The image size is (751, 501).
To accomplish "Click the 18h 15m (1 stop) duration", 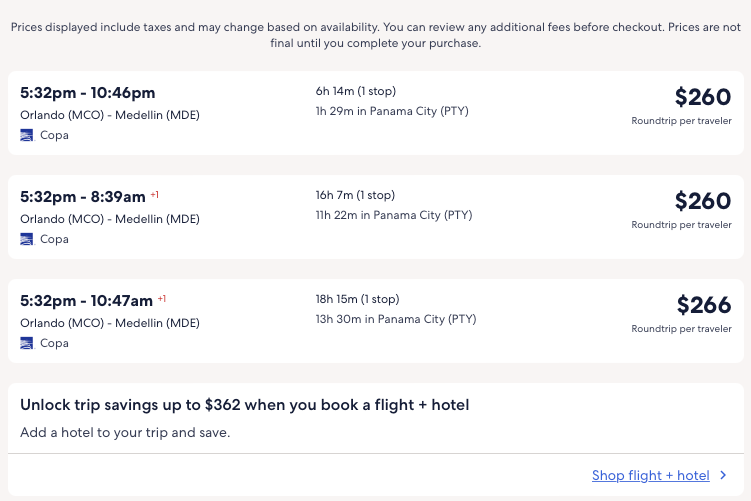I will click(357, 299).
